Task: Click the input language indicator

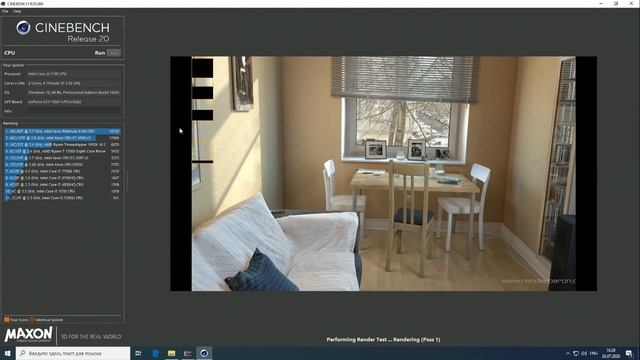Action: click(594, 353)
